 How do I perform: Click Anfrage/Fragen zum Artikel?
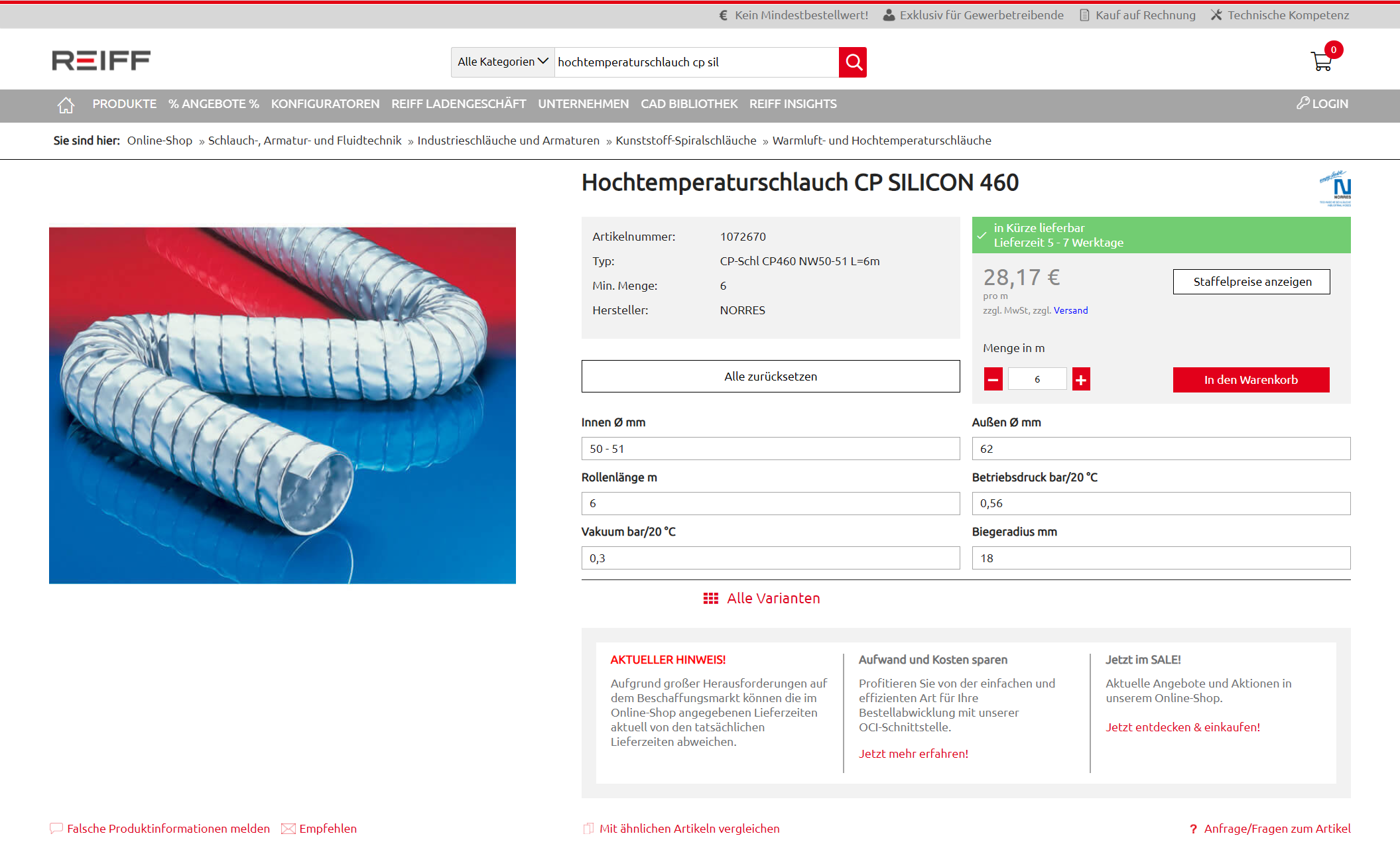pos(1270,828)
